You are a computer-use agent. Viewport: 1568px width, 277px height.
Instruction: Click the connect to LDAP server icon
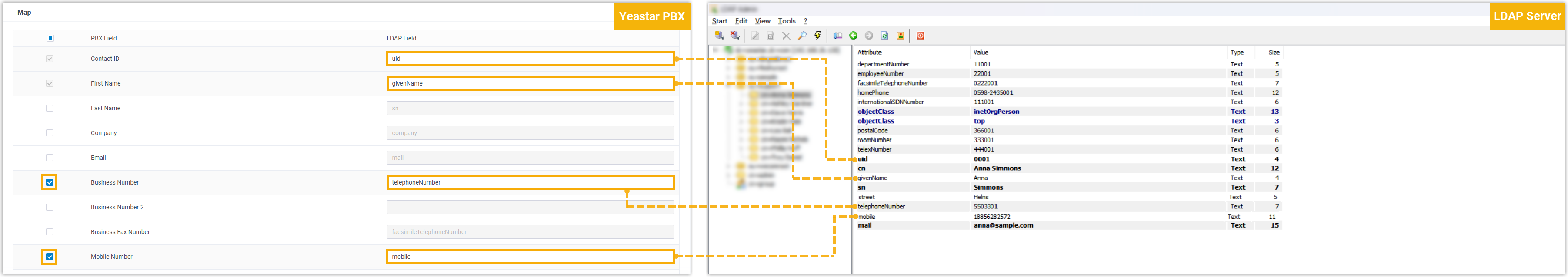tap(719, 36)
